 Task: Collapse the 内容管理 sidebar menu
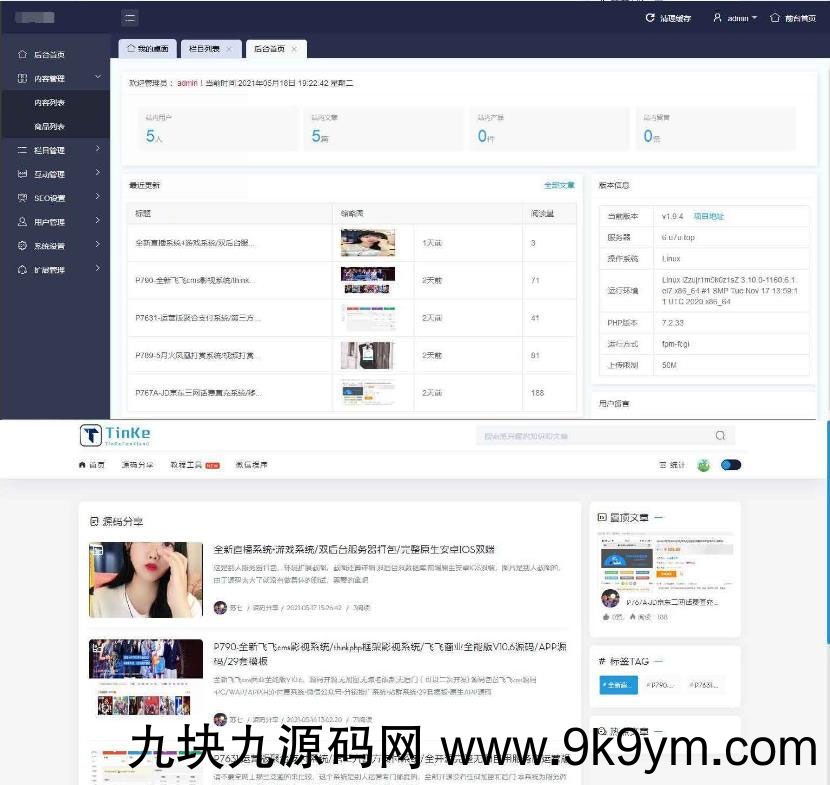point(97,77)
